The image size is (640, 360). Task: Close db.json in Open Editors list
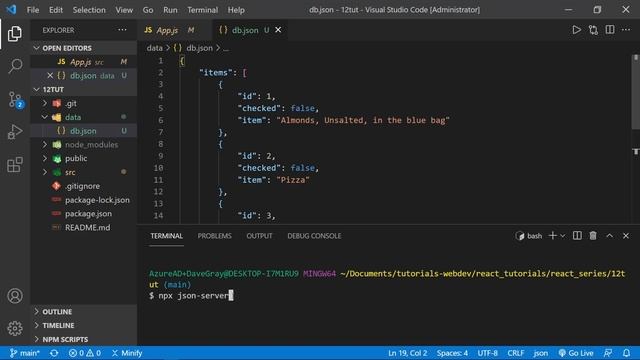[x=50, y=76]
